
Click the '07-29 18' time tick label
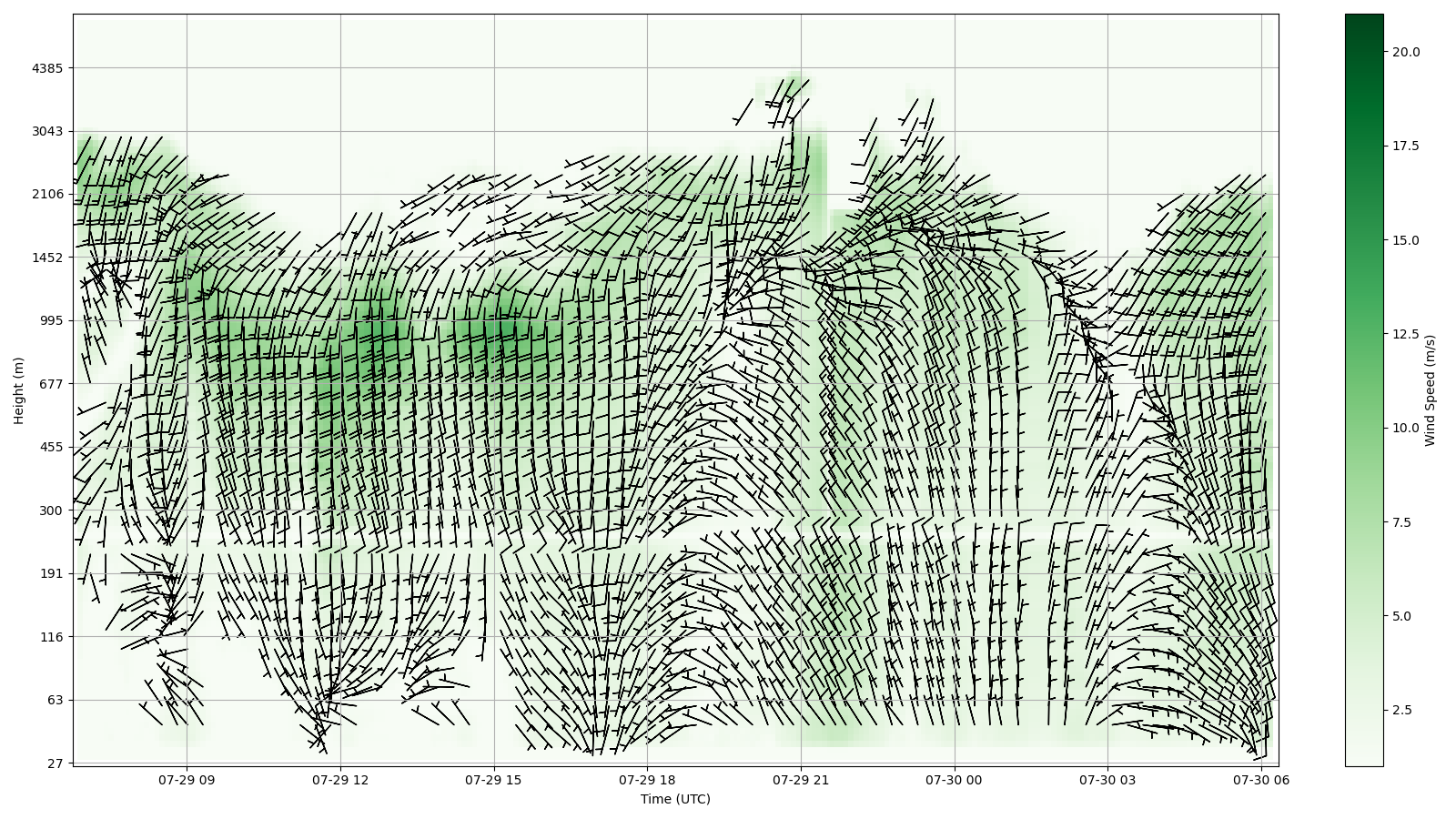648,780
